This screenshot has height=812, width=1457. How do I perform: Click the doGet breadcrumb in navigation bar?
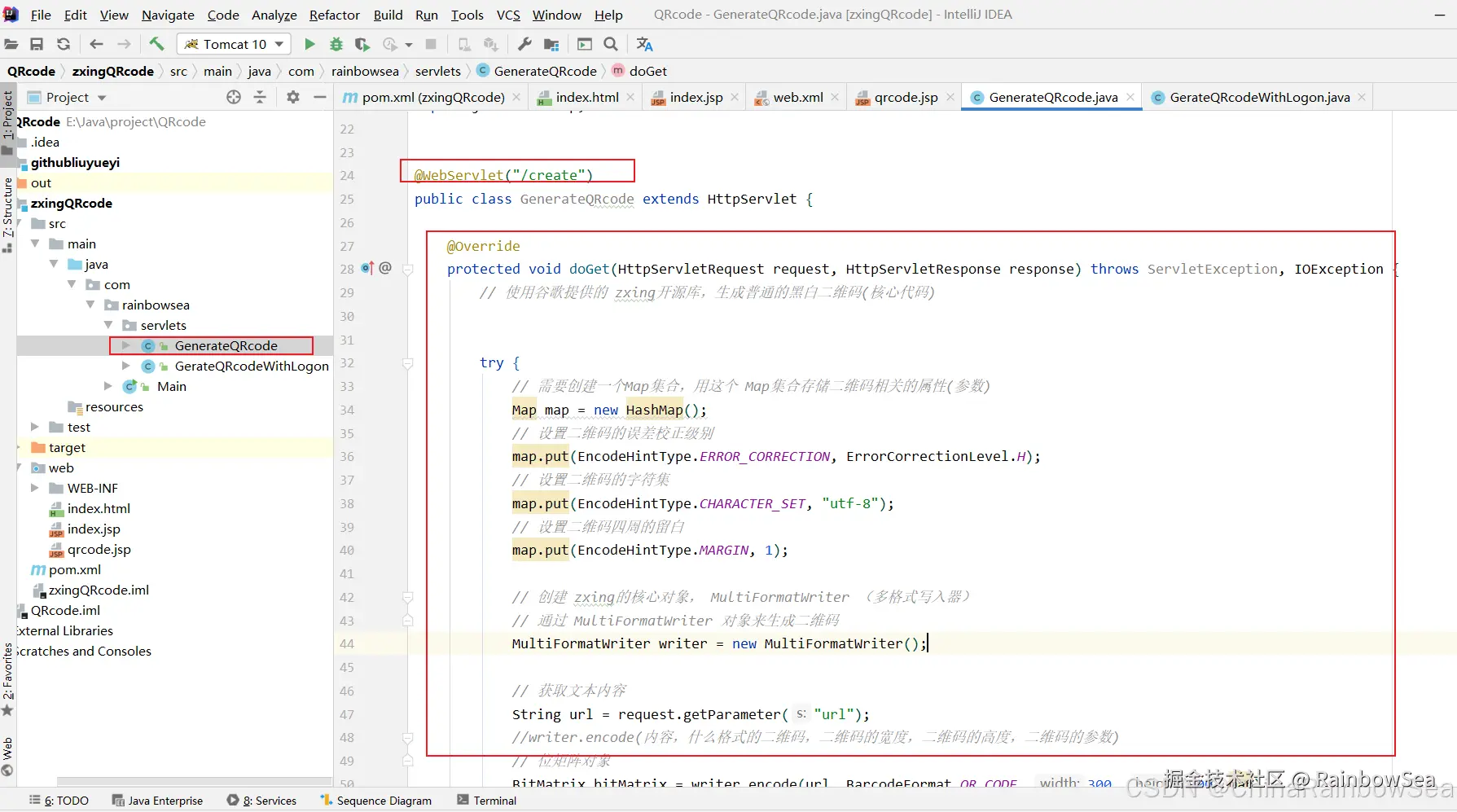tap(647, 71)
